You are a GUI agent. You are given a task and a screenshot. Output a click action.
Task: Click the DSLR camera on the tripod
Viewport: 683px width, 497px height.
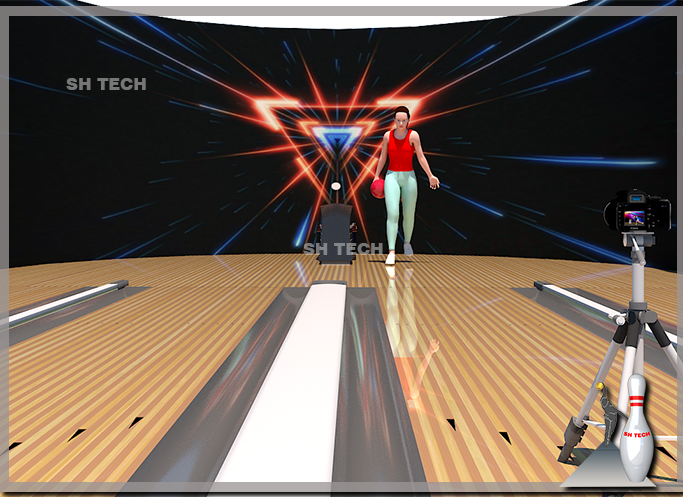[637, 211]
